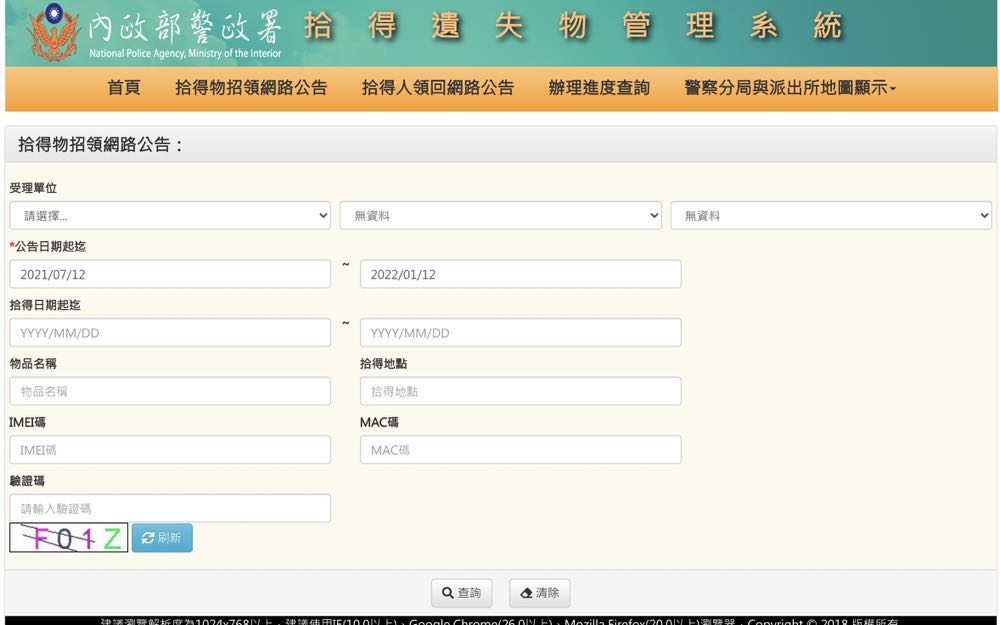This screenshot has height=625, width=1000.
Task: Click the National Police Agency eagle logo
Action: tap(53, 32)
